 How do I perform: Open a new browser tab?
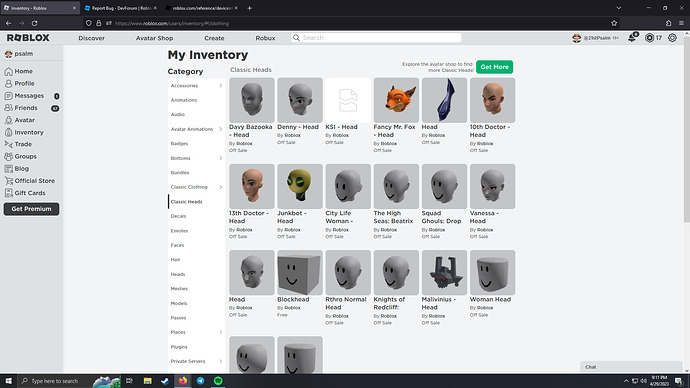[250, 8]
